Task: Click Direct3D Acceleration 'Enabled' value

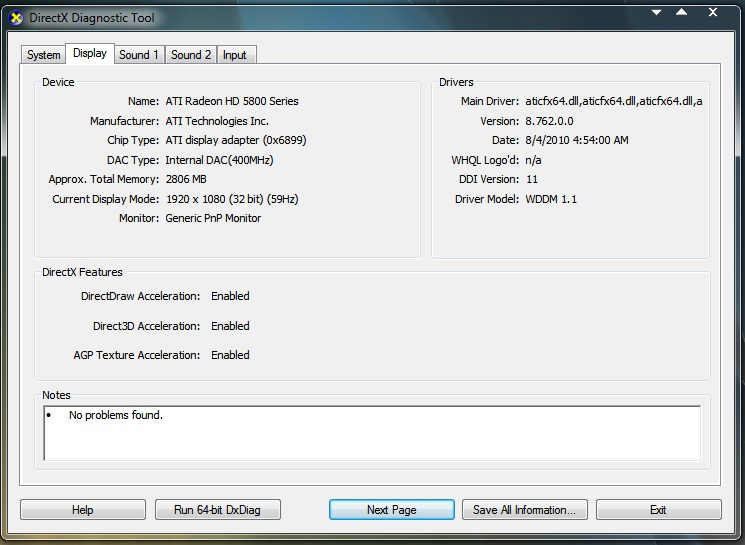Action: (x=230, y=326)
